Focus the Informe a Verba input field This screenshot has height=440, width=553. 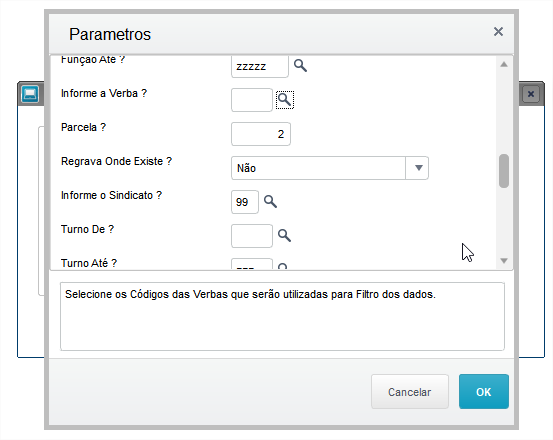coord(252,100)
